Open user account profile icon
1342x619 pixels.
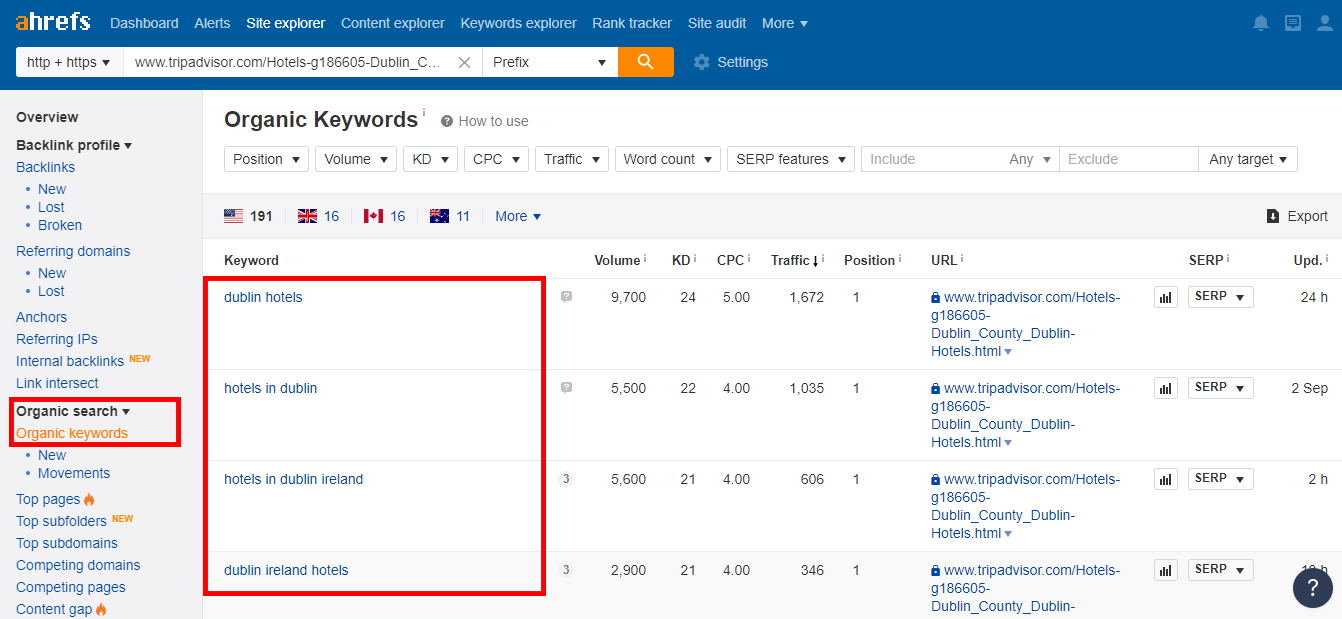(x=1324, y=23)
